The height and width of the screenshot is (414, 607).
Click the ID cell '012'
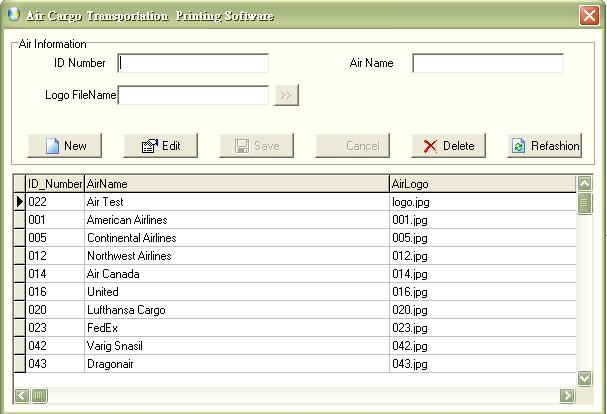(x=55, y=256)
